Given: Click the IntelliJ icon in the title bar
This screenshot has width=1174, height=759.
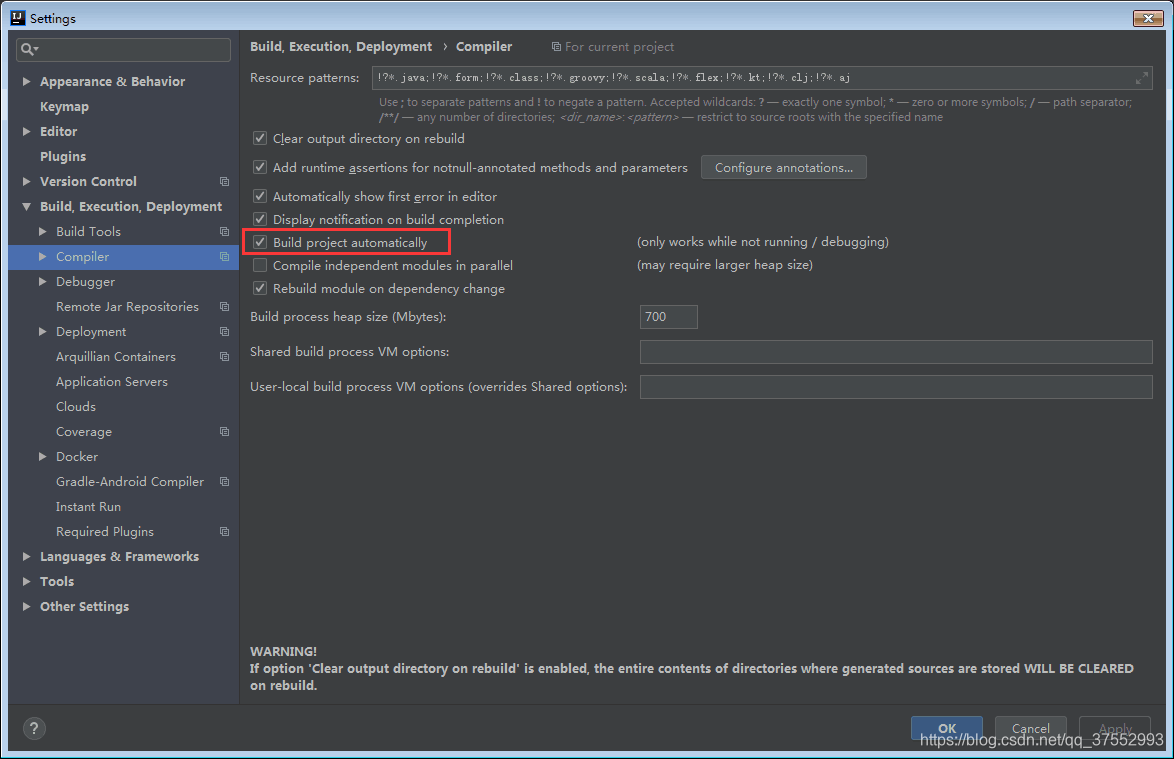Looking at the screenshot, I should point(18,17).
